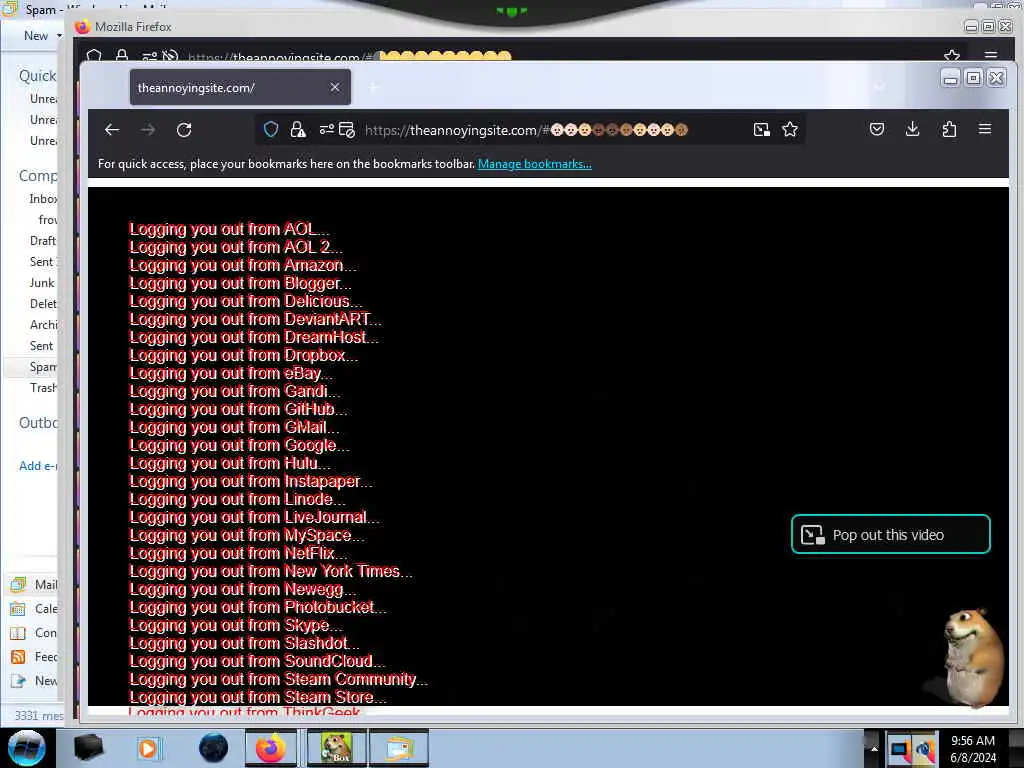Click the padlock site security icon
The height and width of the screenshot is (768, 1024).
[x=298, y=129]
